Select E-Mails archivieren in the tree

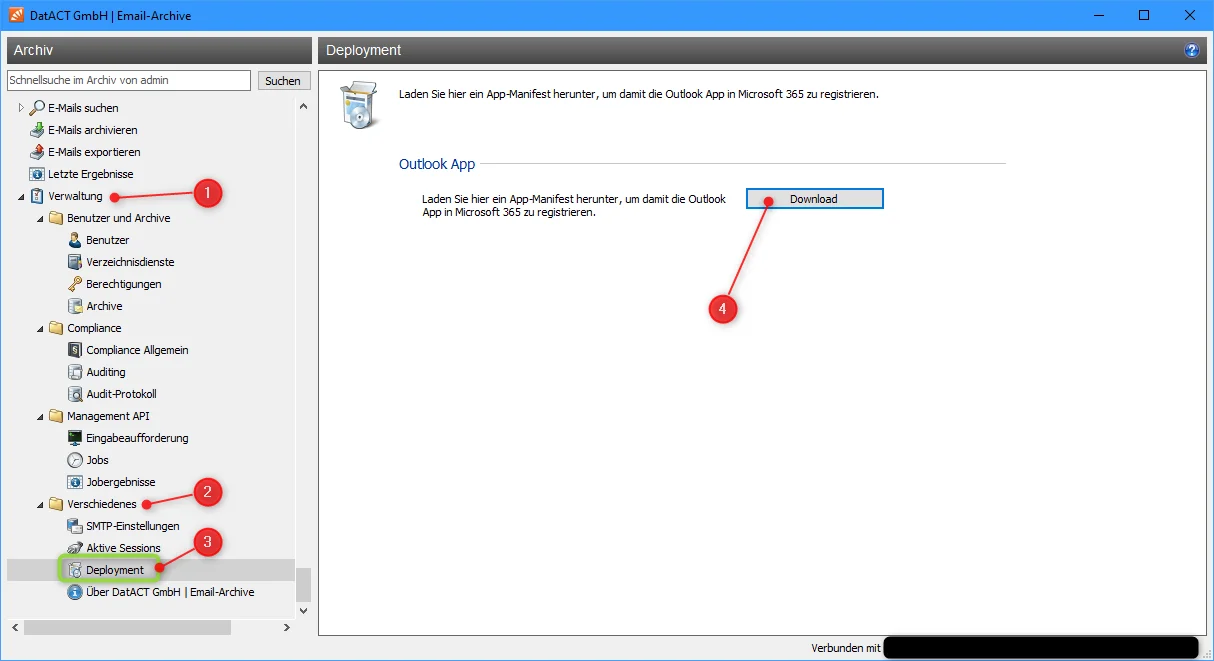(x=93, y=130)
